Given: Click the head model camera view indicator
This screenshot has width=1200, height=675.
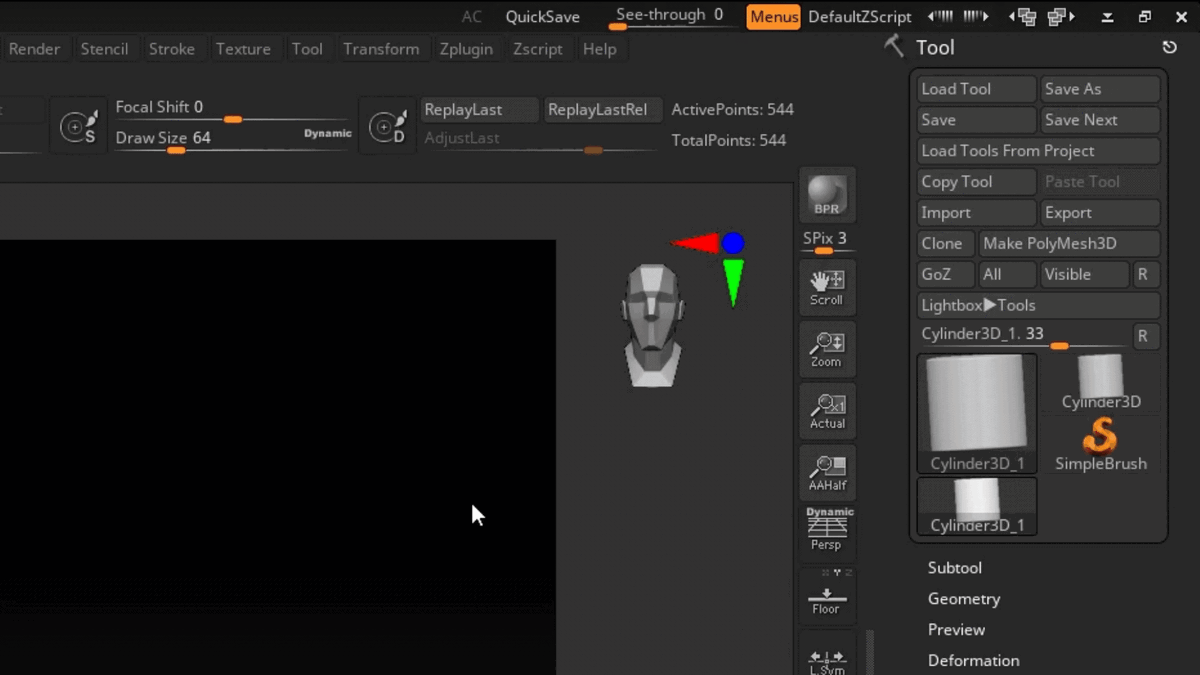Looking at the screenshot, I should tap(653, 326).
